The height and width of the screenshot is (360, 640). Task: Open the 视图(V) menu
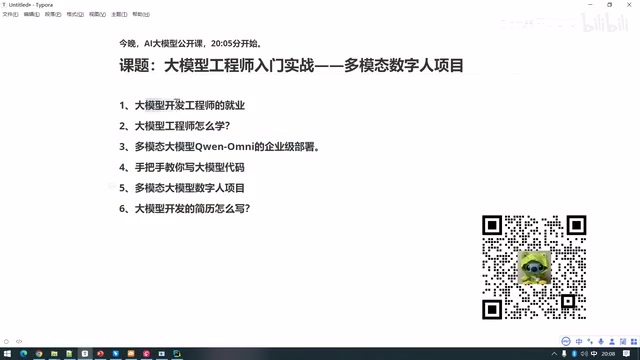tap(97, 14)
